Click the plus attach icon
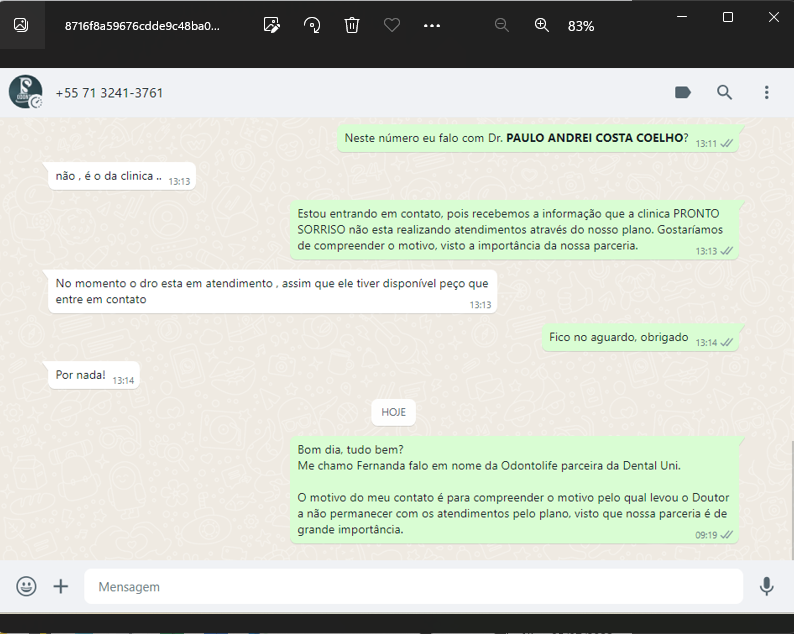The height and width of the screenshot is (634, 794). click(x=61, y=587)
